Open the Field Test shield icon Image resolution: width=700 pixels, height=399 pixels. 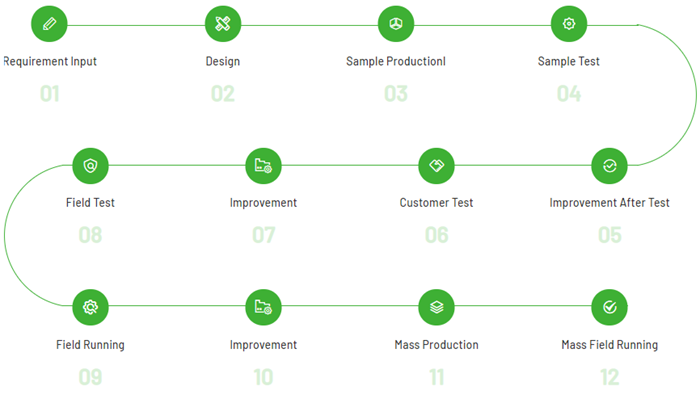90,166
